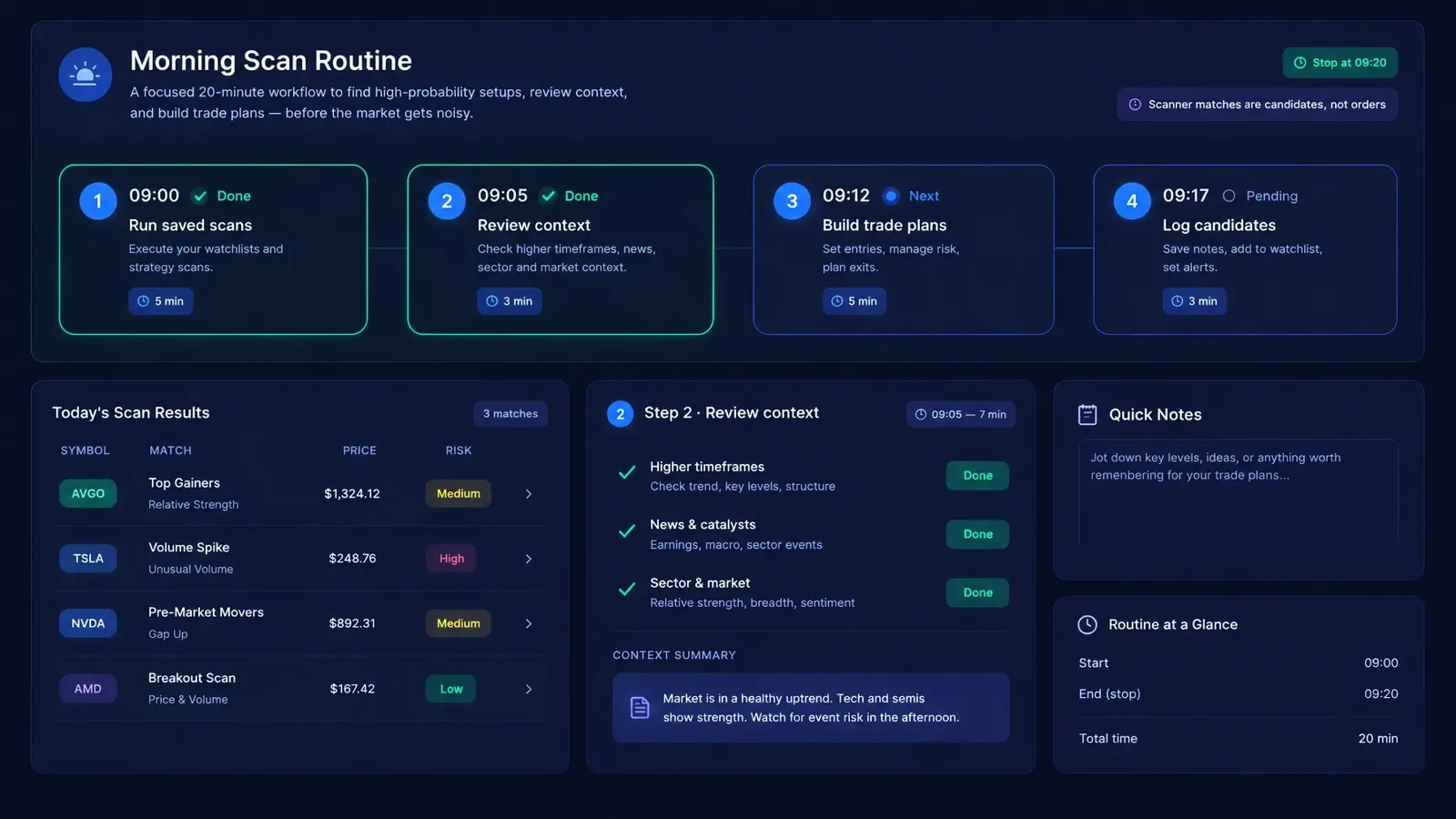Click the step 3 number circle for Build trade plans
This screenshot has width=1456, height=819.
click(x=792, y=201)
